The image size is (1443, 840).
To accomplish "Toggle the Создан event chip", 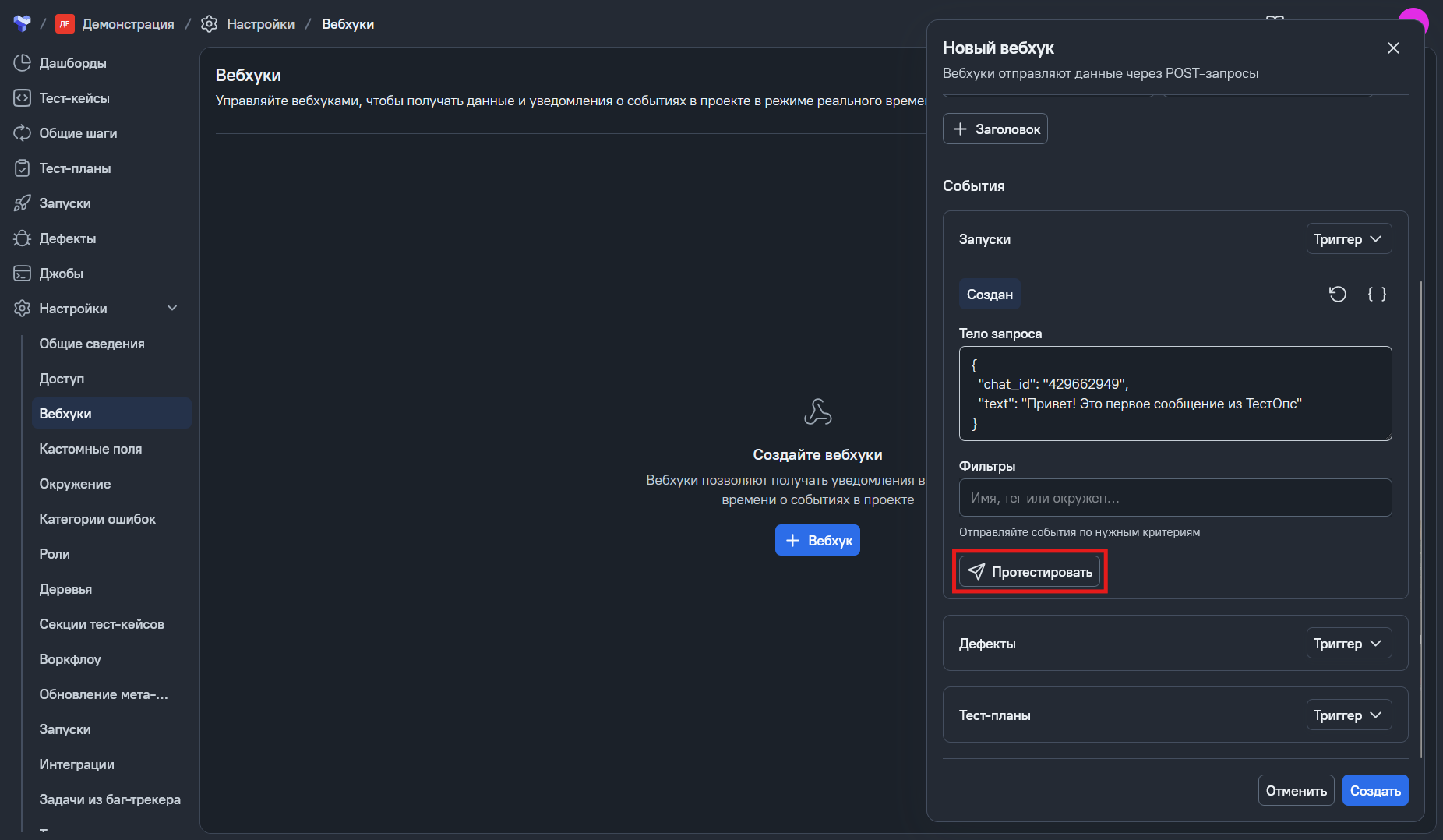I will pos(990,295).
